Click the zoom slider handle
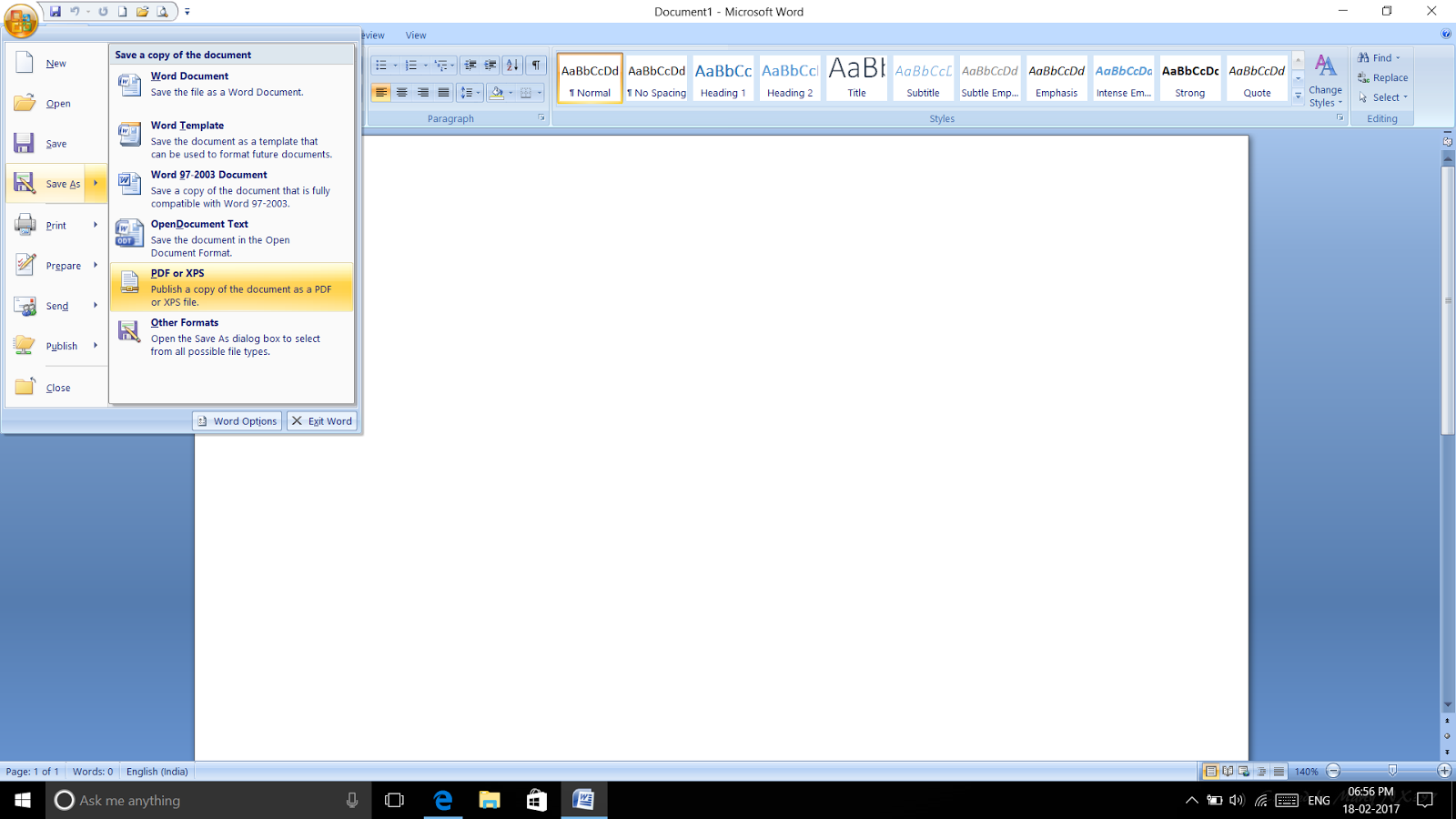The image size is (1456, 819). pos(1392,772)
